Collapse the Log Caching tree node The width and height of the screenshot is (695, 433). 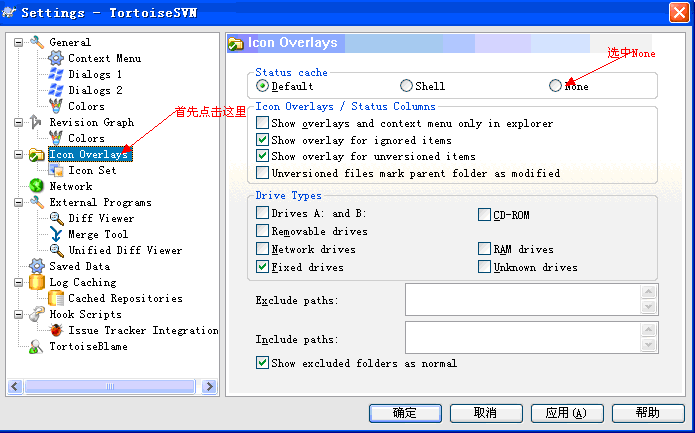pyautogui.click(x=19, y=282)
